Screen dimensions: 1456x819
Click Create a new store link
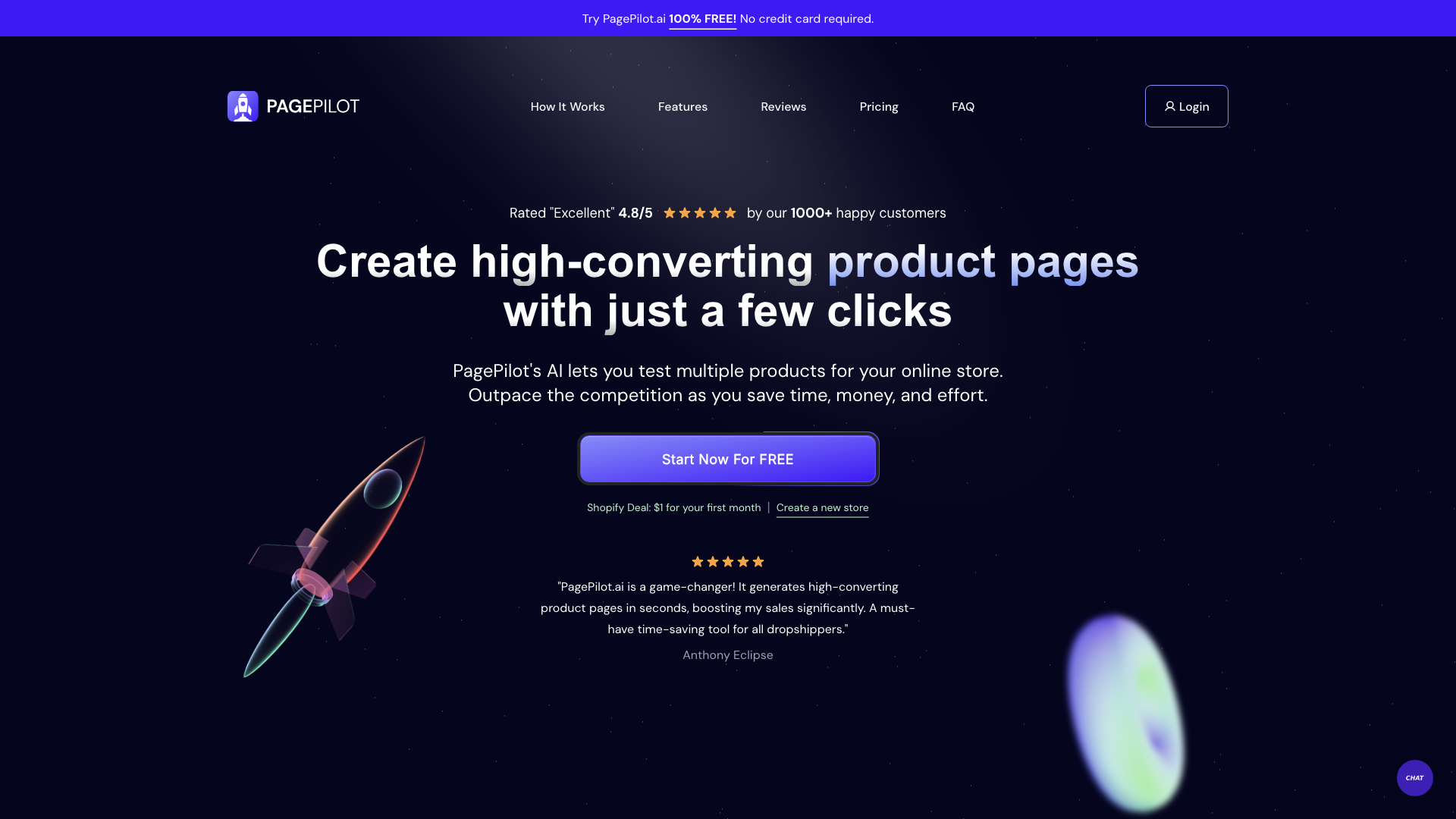[822, 507]
